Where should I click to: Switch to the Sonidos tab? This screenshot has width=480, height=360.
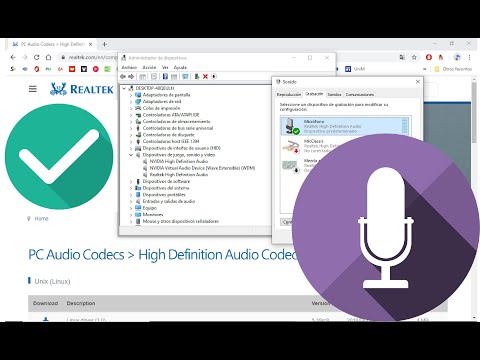334,95
